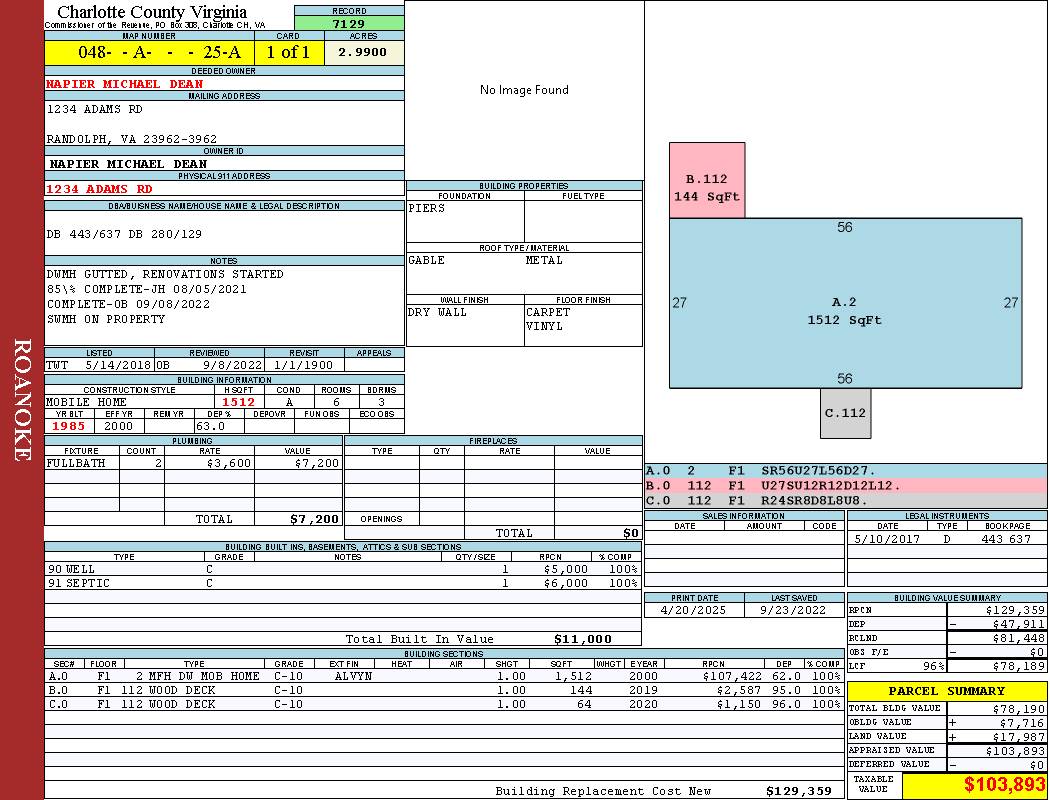
Task: Click the gray C.112 sketch block
Action: coord(845,413)
